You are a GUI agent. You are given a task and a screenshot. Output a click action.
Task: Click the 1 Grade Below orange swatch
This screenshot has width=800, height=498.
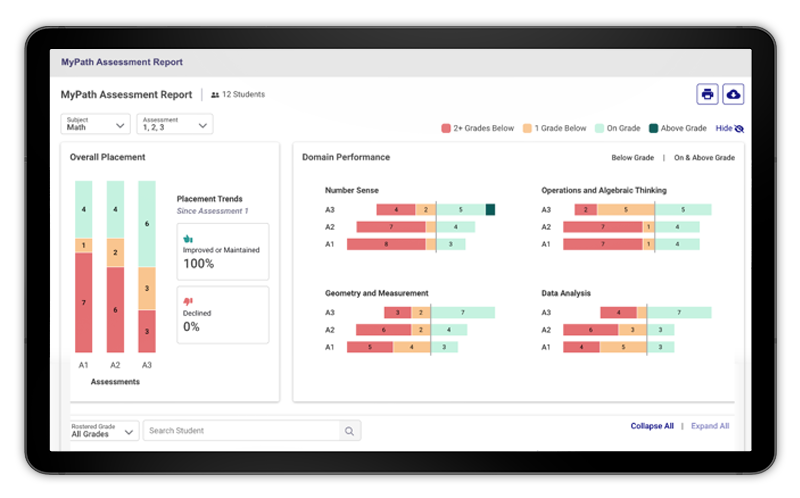click(x=527, y=128)
